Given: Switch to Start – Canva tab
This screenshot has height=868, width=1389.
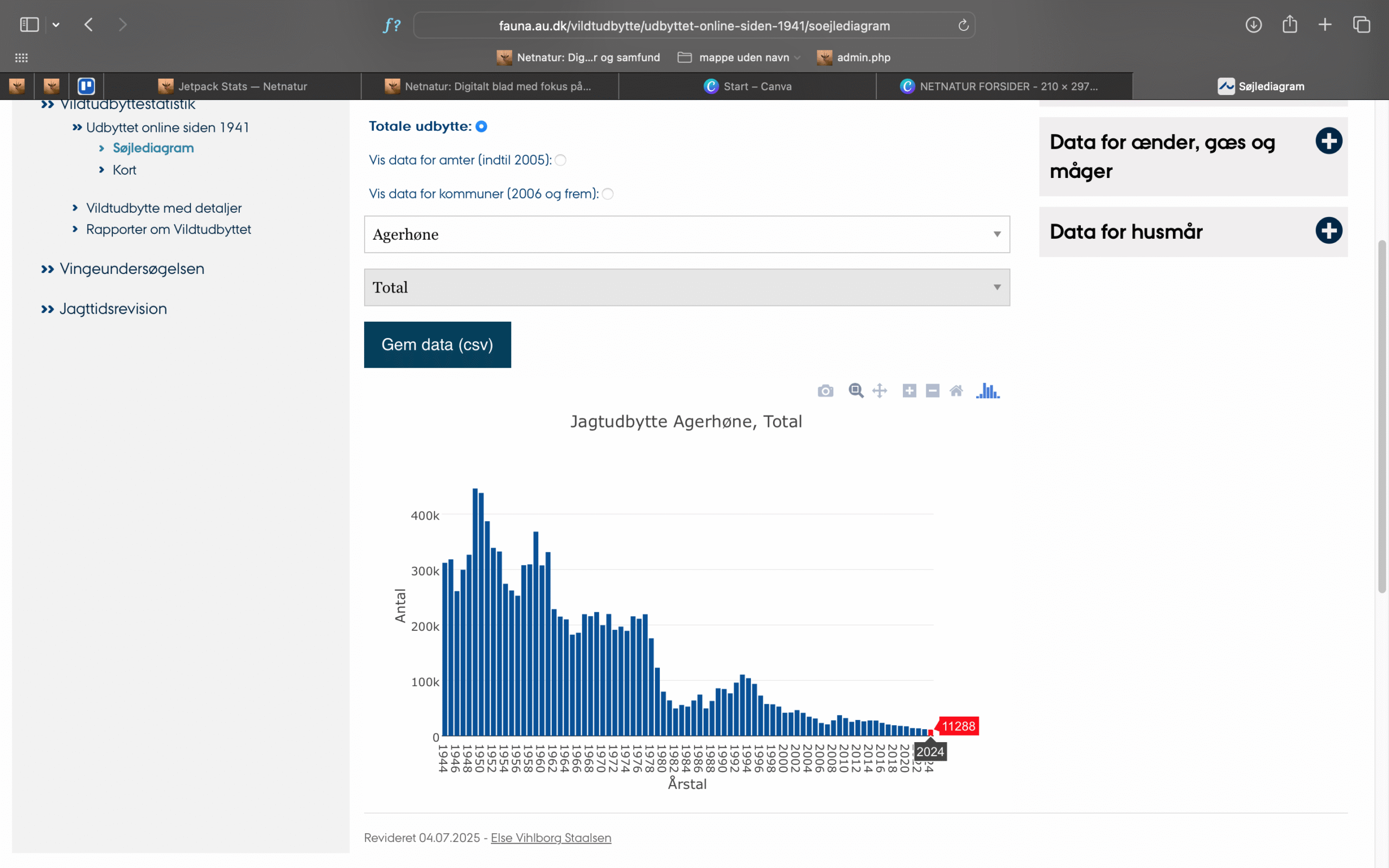Looking at the screenshot, I should pyautogui.click(x=747, y=86).
